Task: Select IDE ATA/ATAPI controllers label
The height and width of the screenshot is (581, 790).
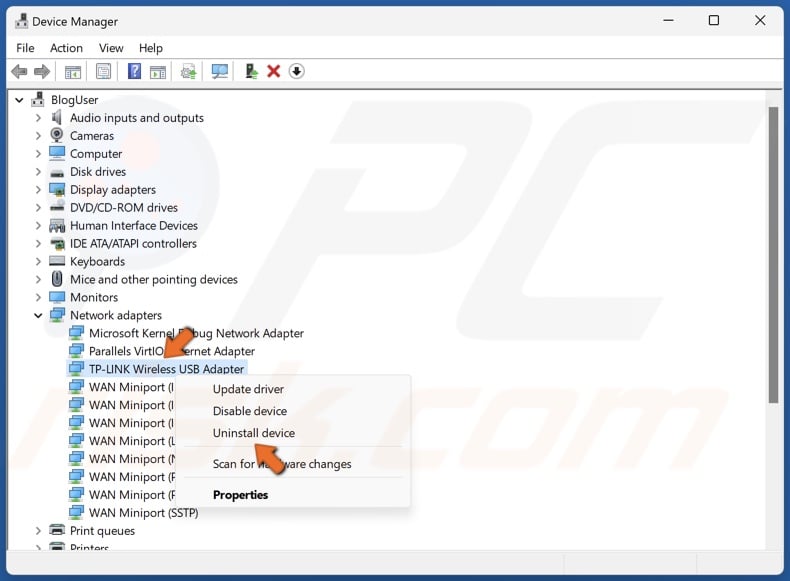Action: pyautogui.click(x=133, y=243)
